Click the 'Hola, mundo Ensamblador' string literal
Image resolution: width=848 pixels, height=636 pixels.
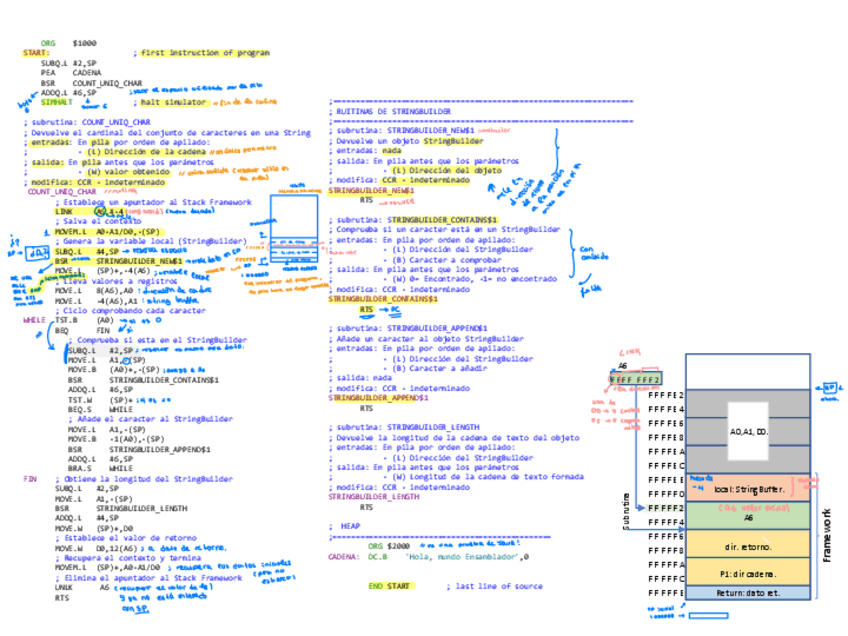coord(462,556)
